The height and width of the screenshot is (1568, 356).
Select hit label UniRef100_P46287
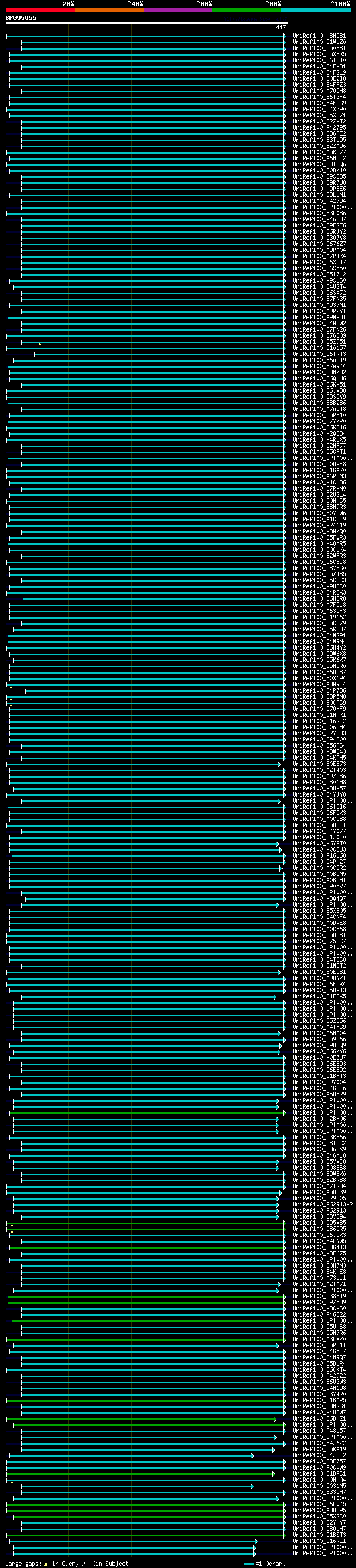coord(319,220)
